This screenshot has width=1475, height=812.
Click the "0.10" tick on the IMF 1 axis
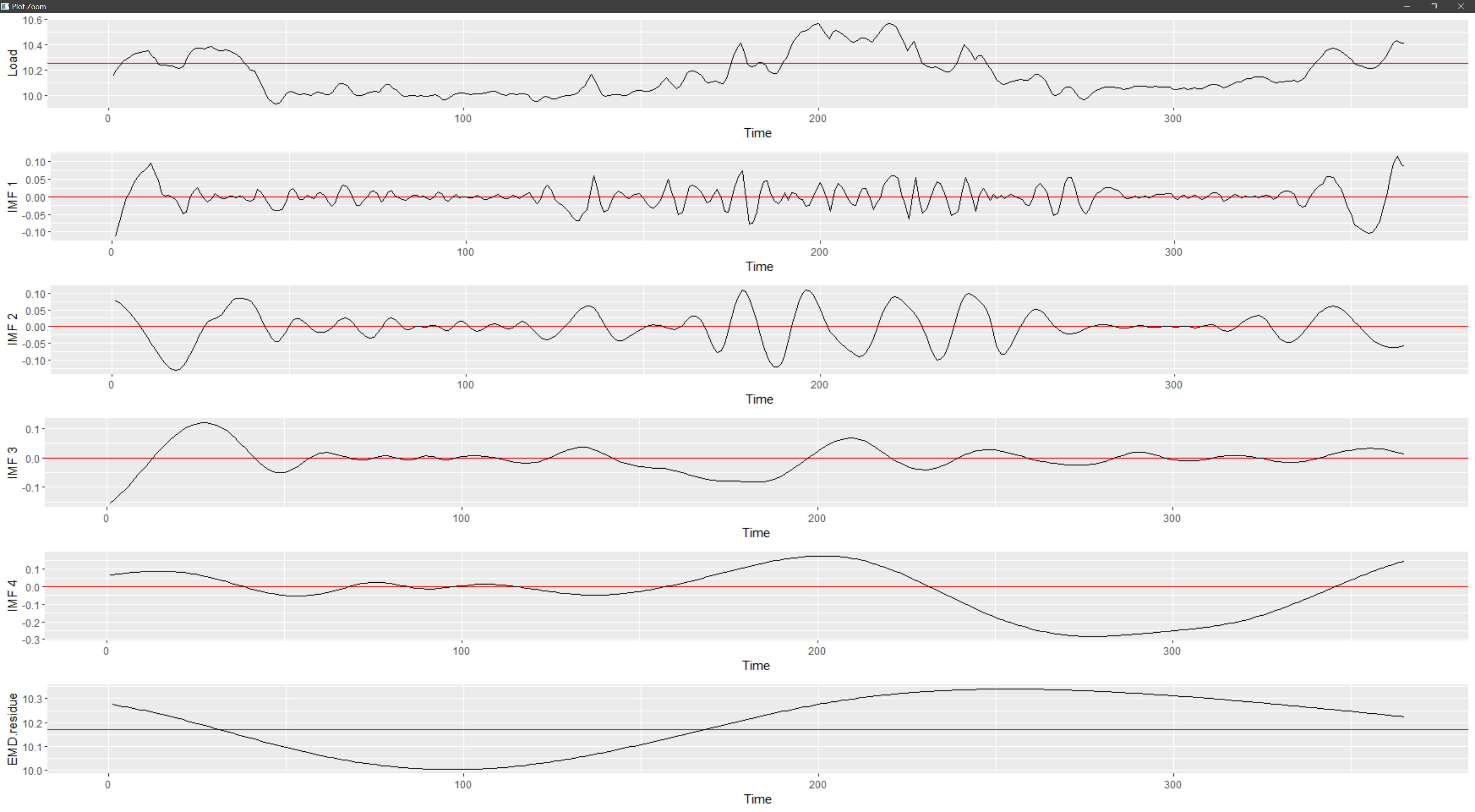click(x=35, y=162)
